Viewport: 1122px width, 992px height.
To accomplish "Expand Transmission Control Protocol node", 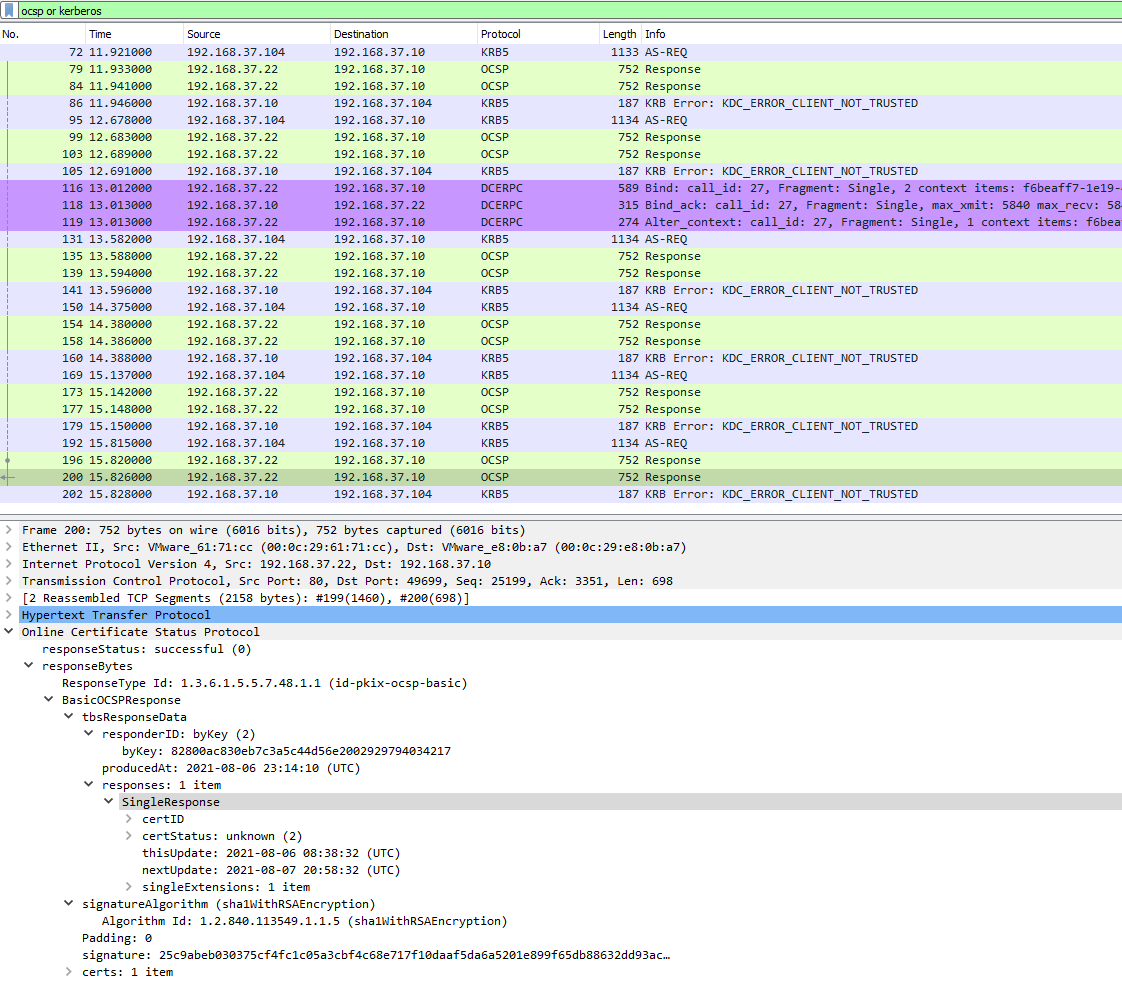I will click(8, 580).
